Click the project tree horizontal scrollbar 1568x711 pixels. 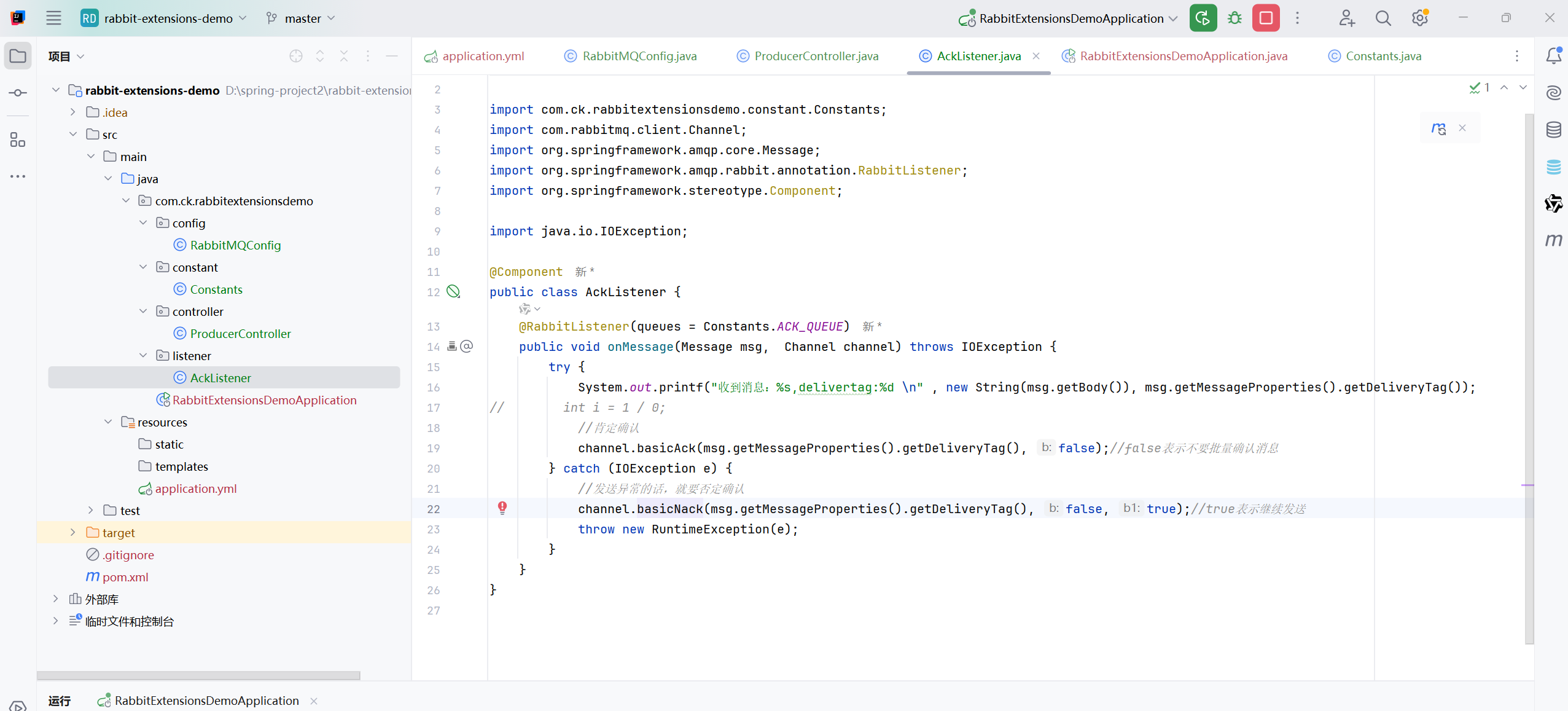click(198, 675)
